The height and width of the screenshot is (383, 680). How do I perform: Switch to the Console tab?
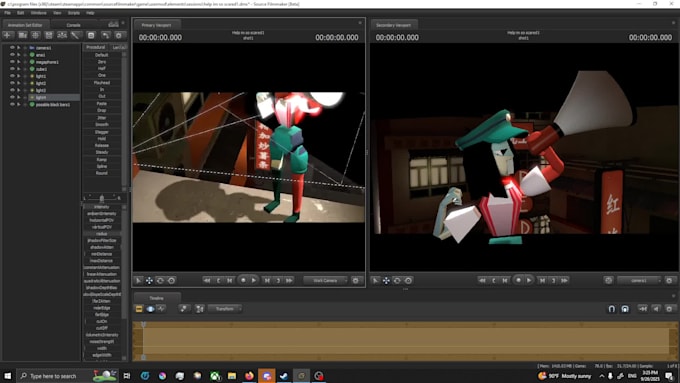pos(73,25)
